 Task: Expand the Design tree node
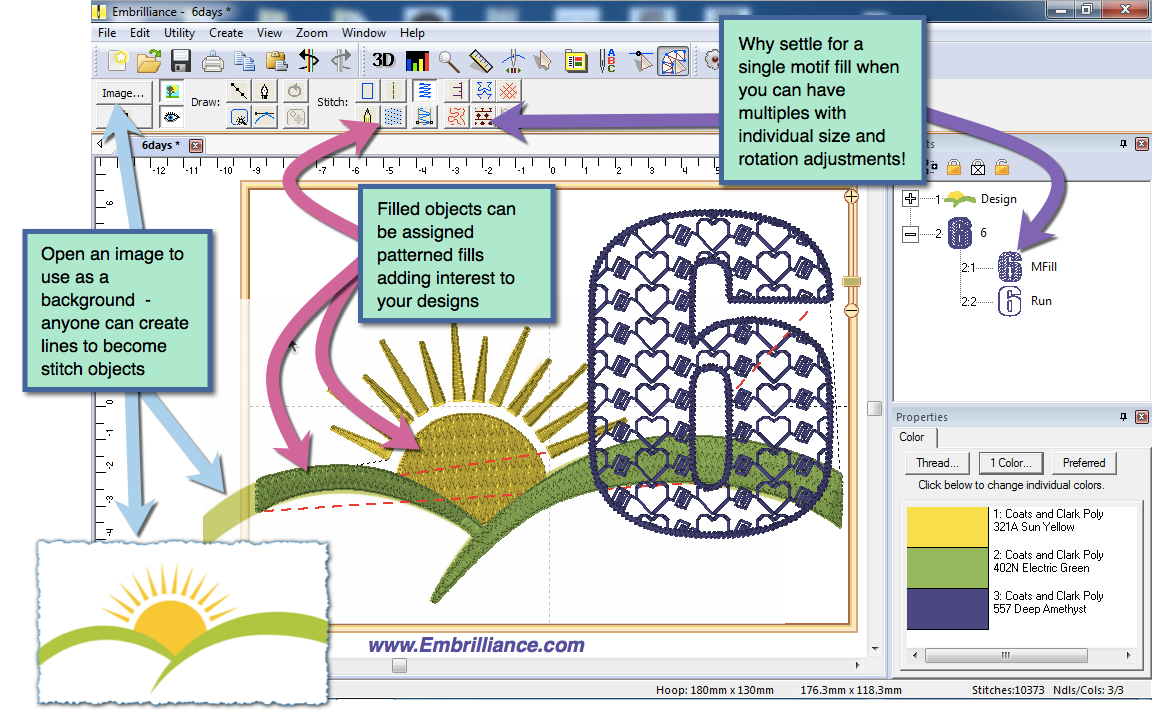(910, 198)
